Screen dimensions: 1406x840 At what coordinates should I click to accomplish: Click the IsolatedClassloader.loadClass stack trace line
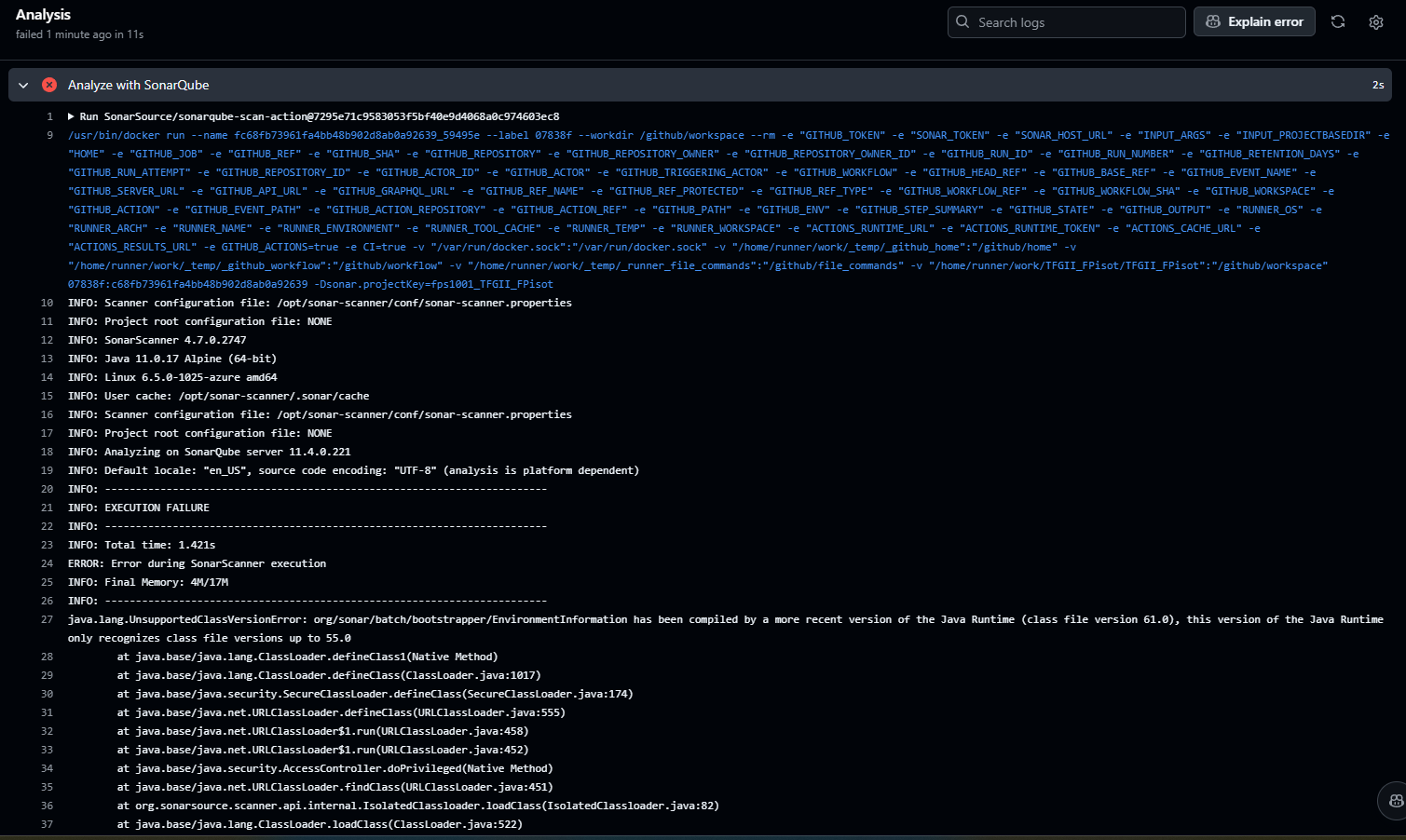tap(417, 806)
